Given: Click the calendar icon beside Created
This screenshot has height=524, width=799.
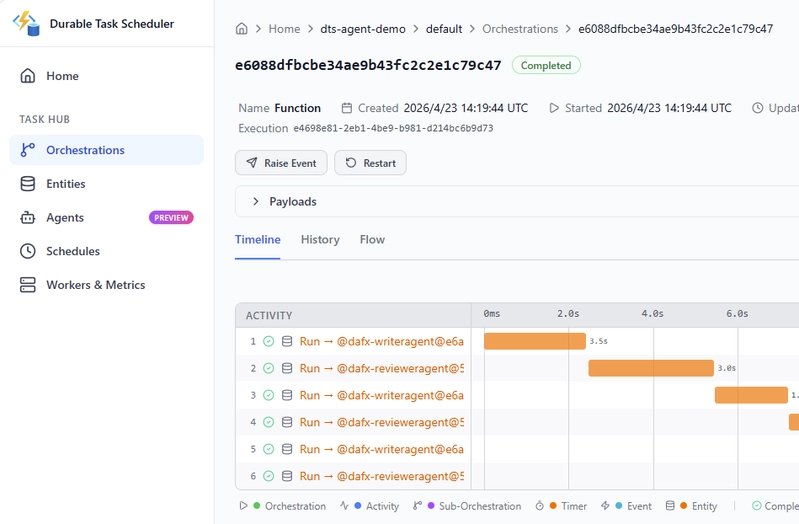Looking at the screenshot, I should click(x=347, y=108).
